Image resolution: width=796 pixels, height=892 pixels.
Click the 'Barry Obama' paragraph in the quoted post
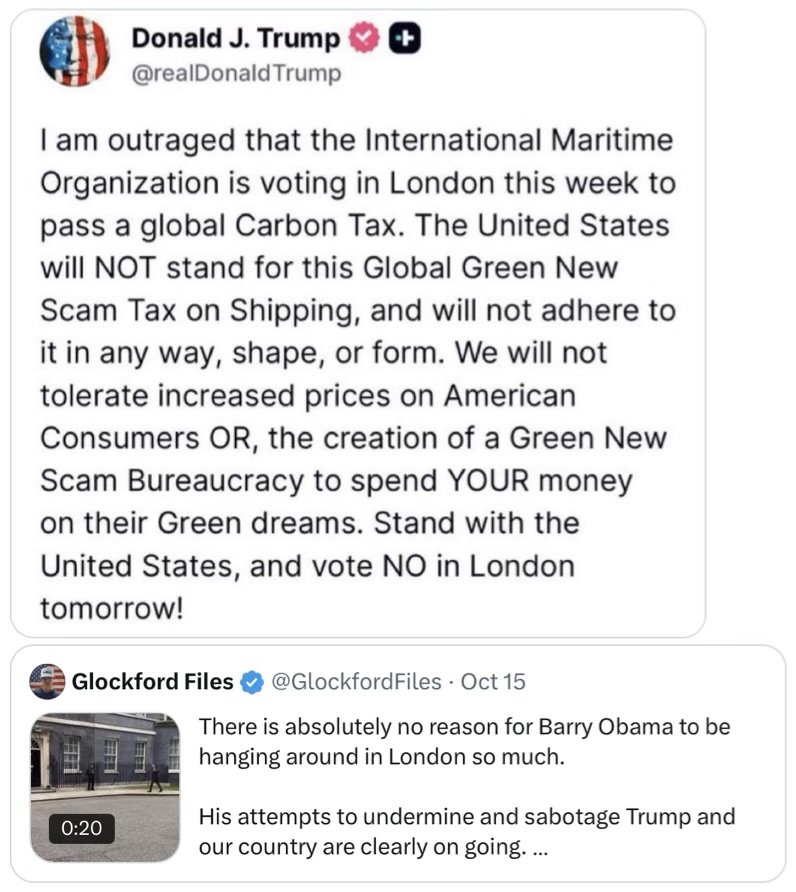pyautogui.click(x=465, y=741)
